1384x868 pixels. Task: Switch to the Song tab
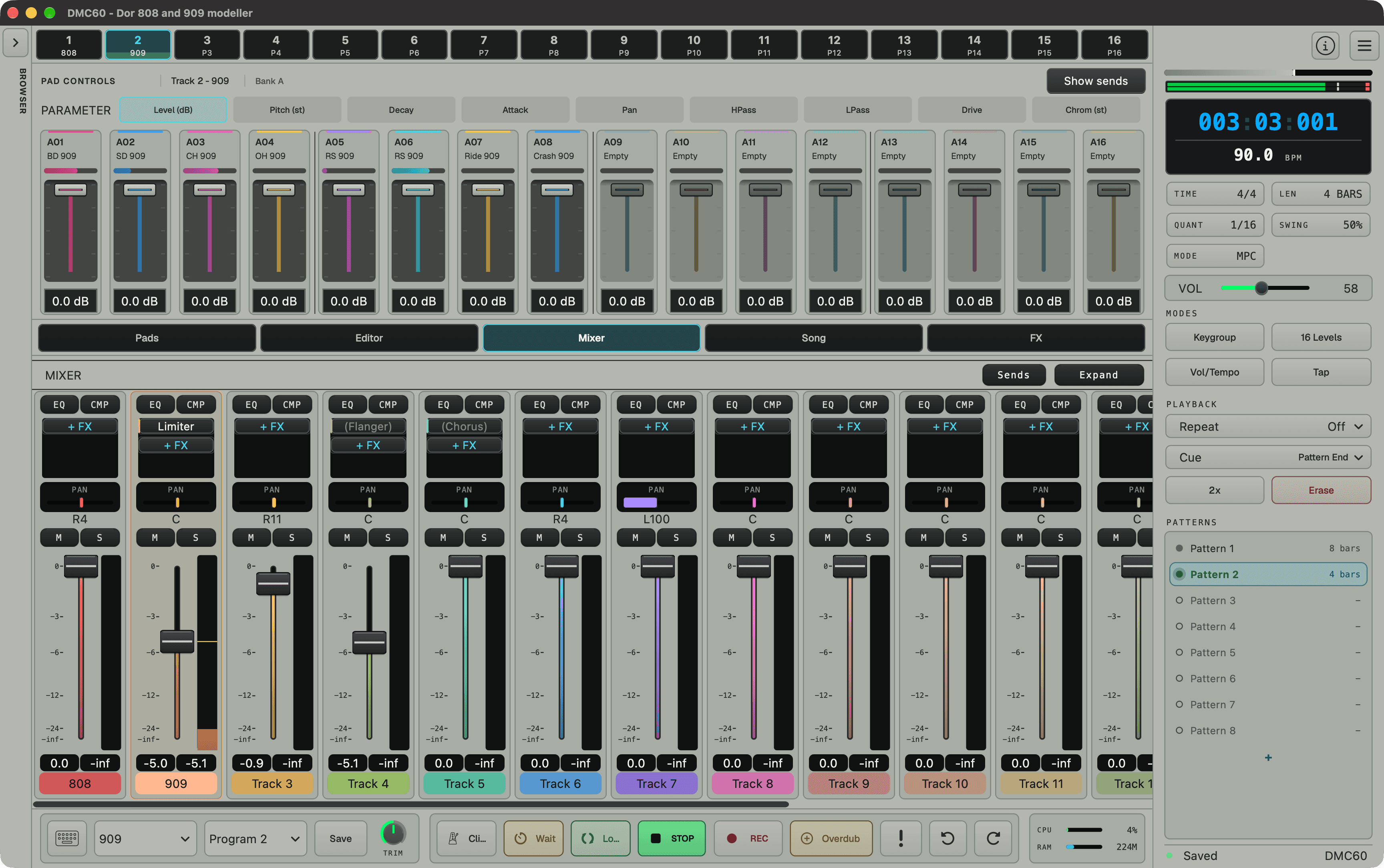813,338
